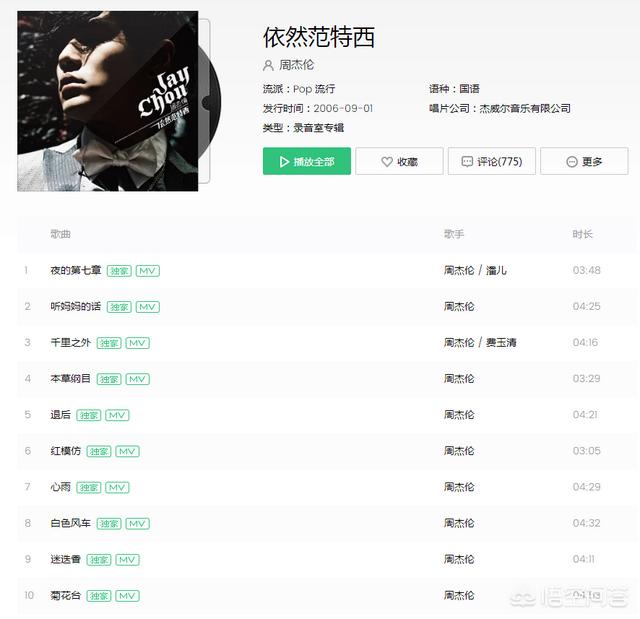Click the MV badge next to 心雨
This screenshot has width=640, height=619.
[x=117, y=488]
